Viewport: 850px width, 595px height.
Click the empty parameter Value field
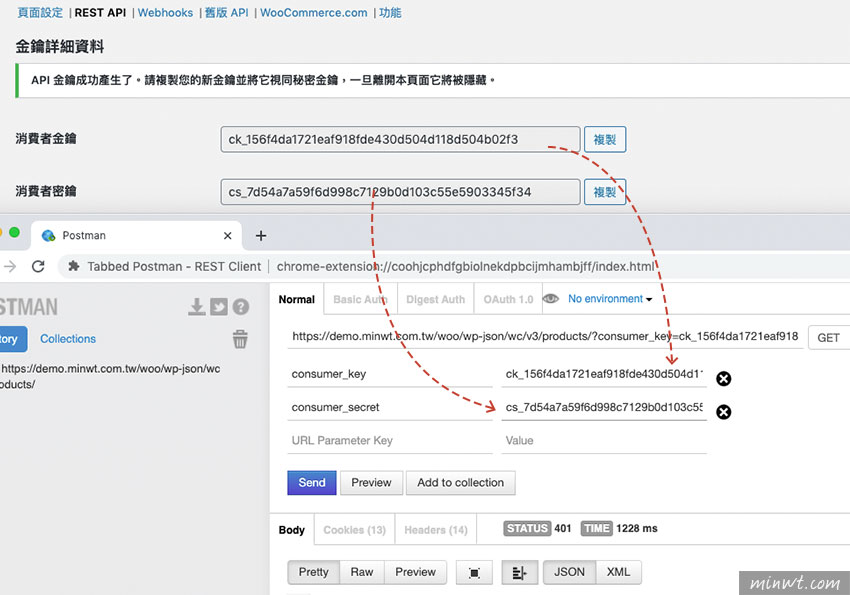click(x=604, y=441)
